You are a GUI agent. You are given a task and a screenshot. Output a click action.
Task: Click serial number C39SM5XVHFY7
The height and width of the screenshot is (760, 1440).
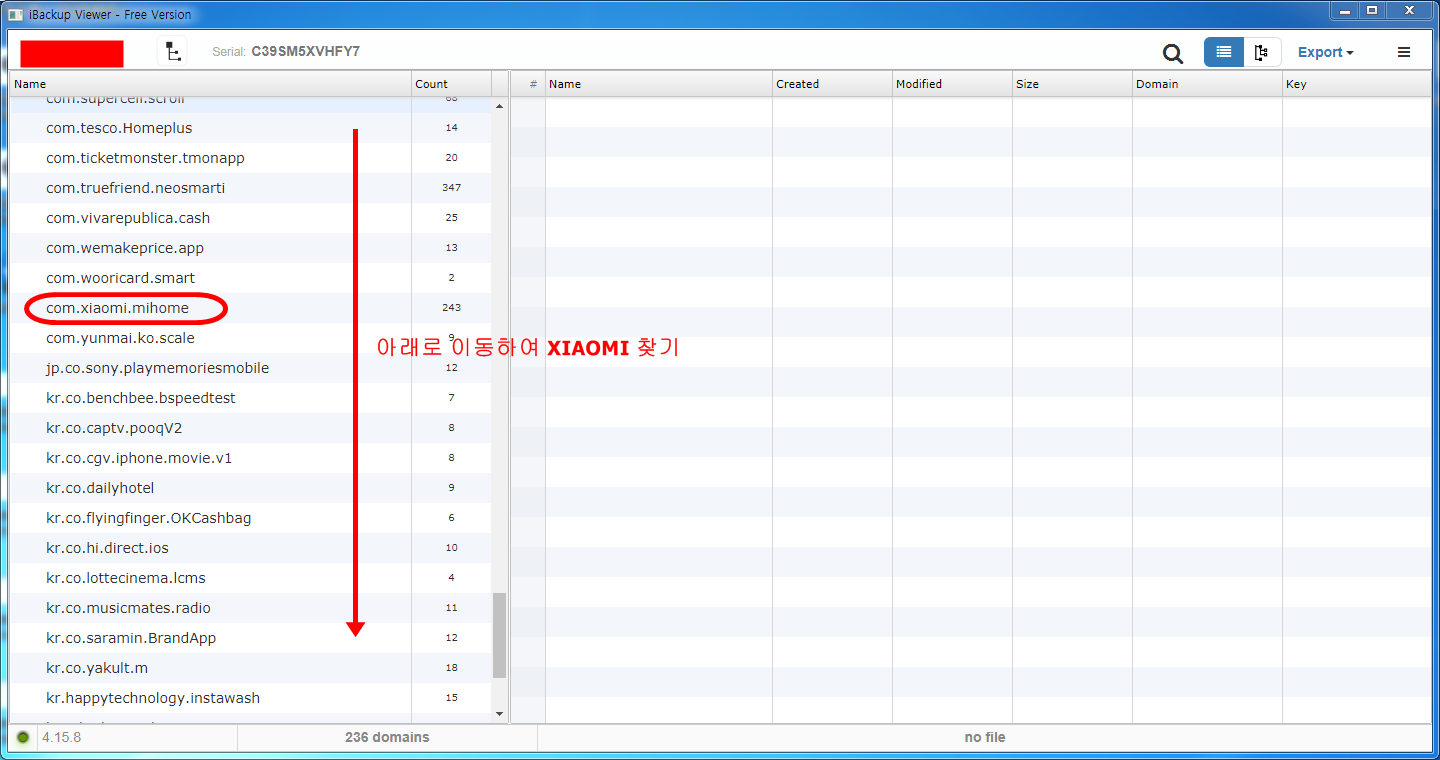305,51
